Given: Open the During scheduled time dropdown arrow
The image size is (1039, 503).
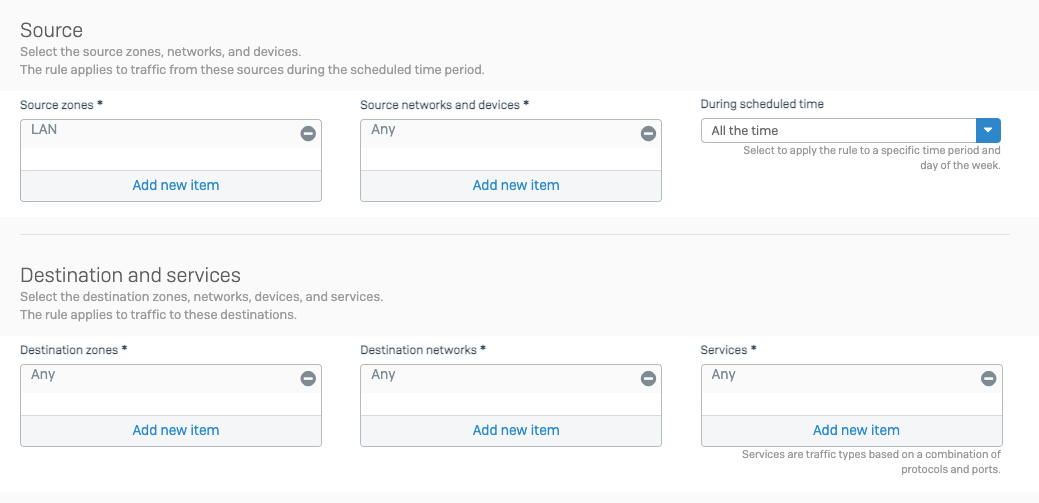Looking at the screenshot, I should [x=988, y=131].
